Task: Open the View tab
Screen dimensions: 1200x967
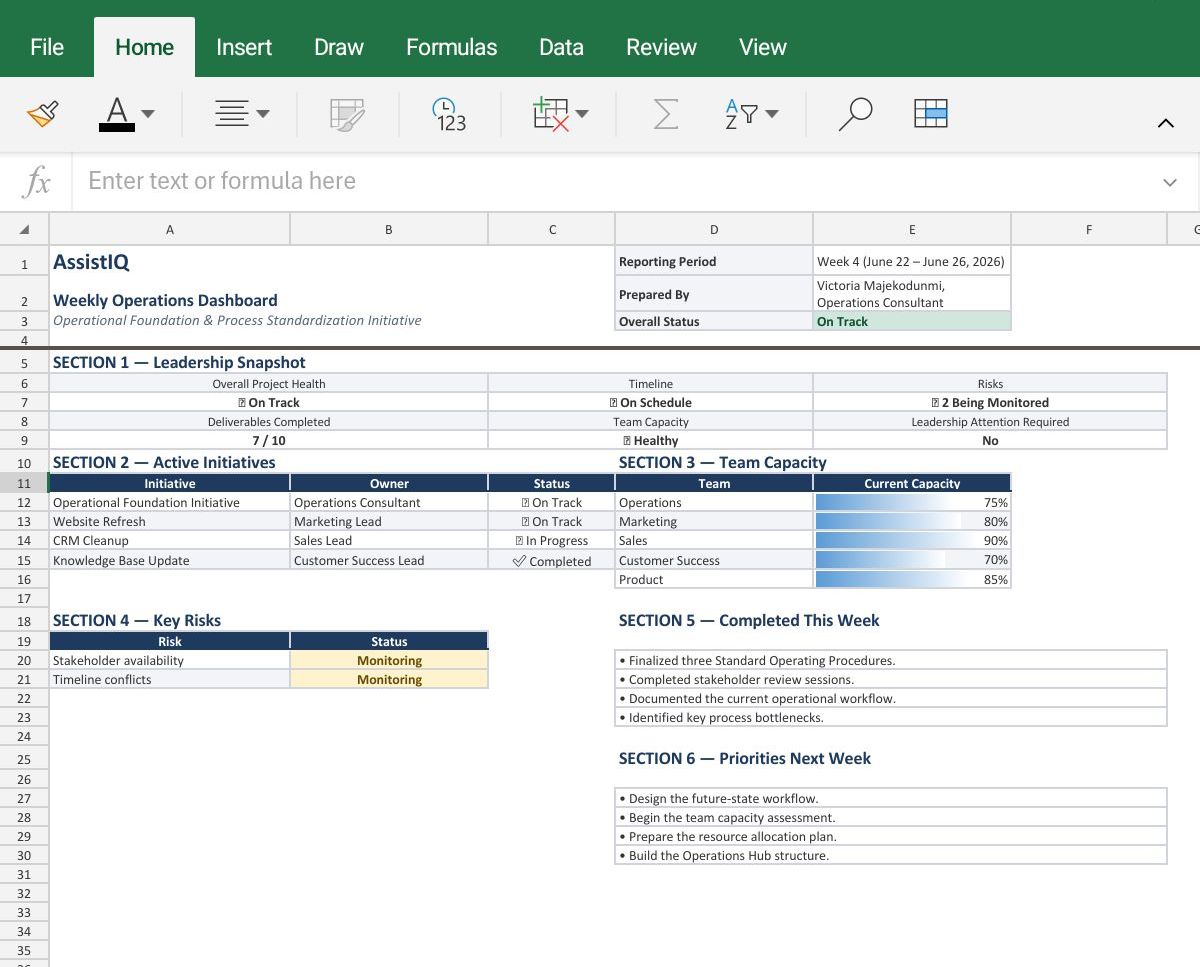Action: (x=762, y=47)
